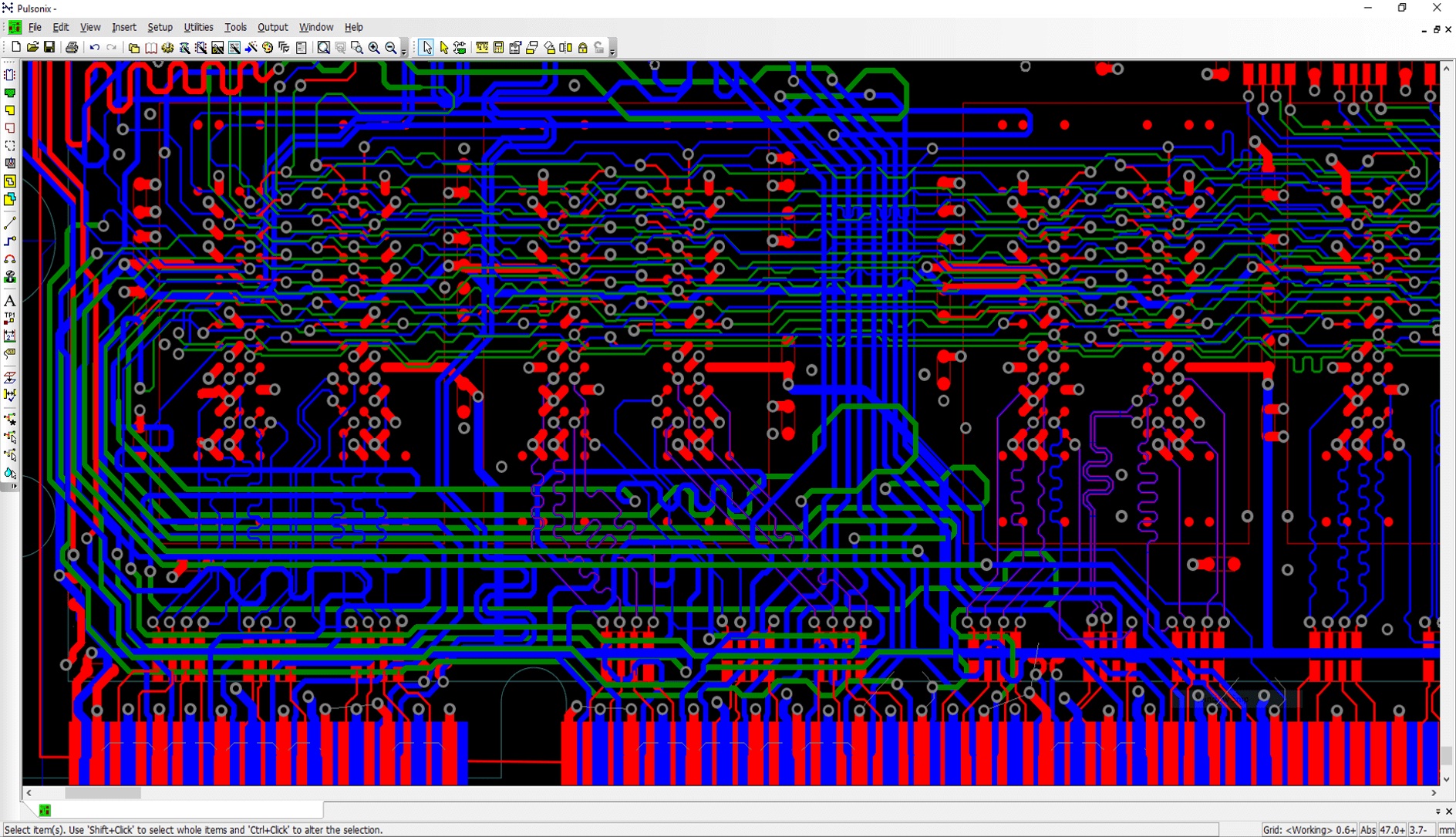Click the View All zoom frame icon
This screenshot has height=837, width=1456.
pos(324,48)
